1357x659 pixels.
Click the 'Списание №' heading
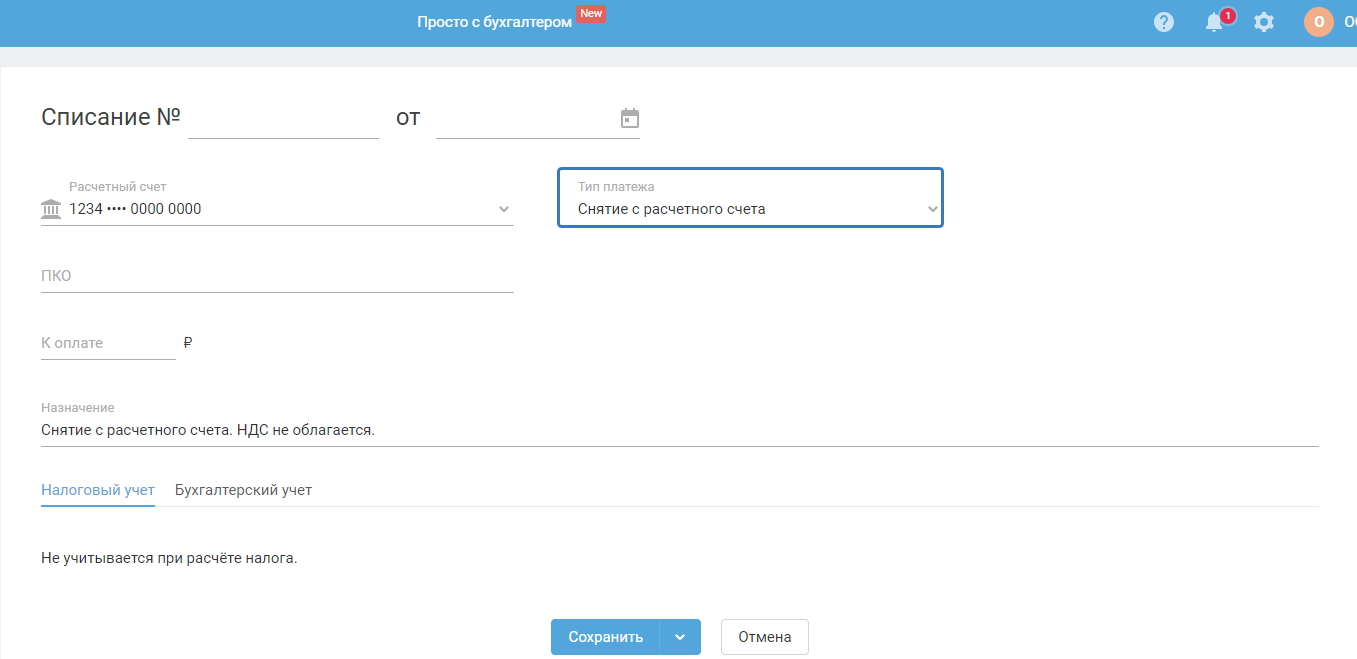click(x=110, y=117)
